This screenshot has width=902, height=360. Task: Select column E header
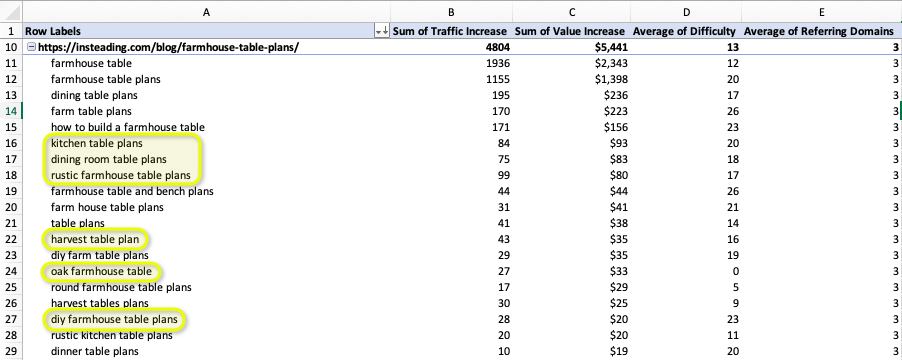click(821, 12)
